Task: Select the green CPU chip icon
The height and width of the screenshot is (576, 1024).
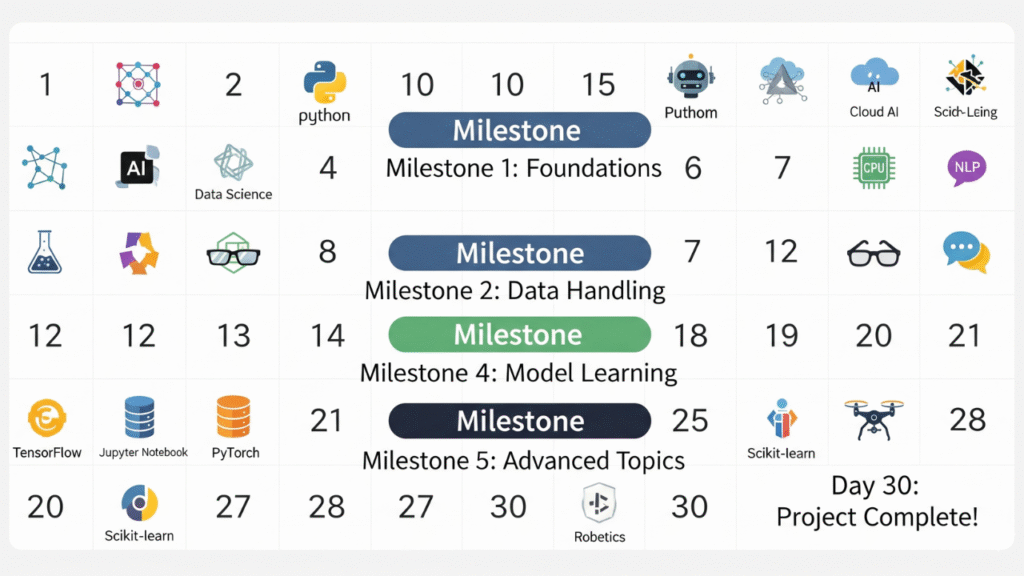Action: [x=874, y=168]
